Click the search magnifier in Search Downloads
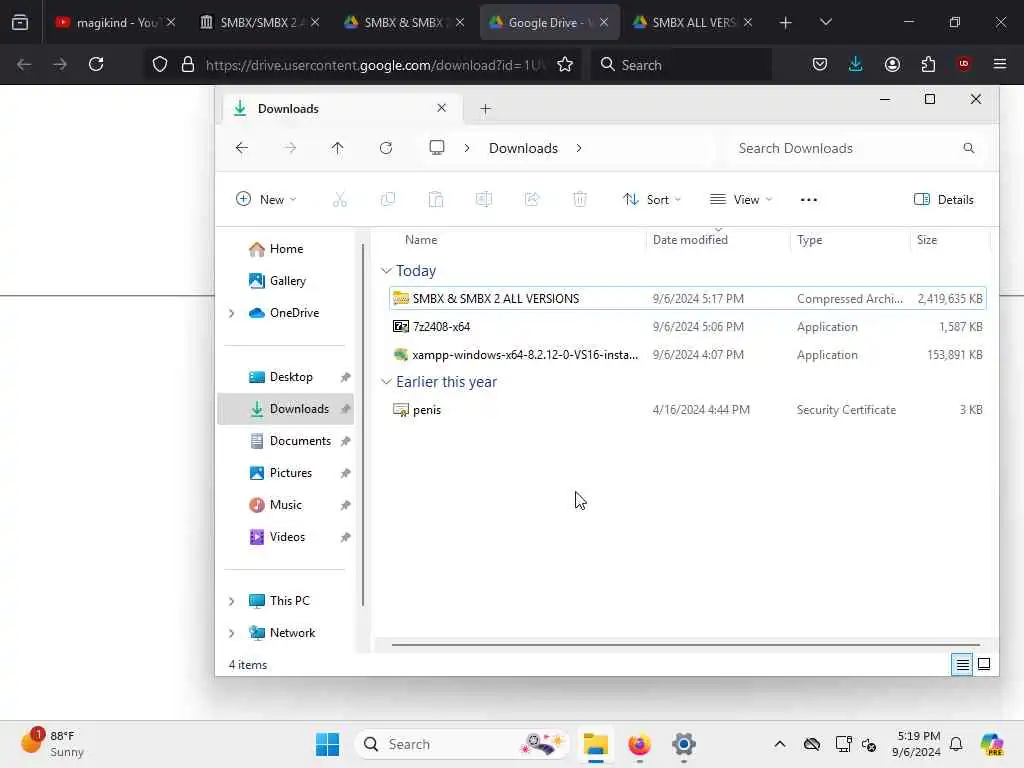 point(968,148)
